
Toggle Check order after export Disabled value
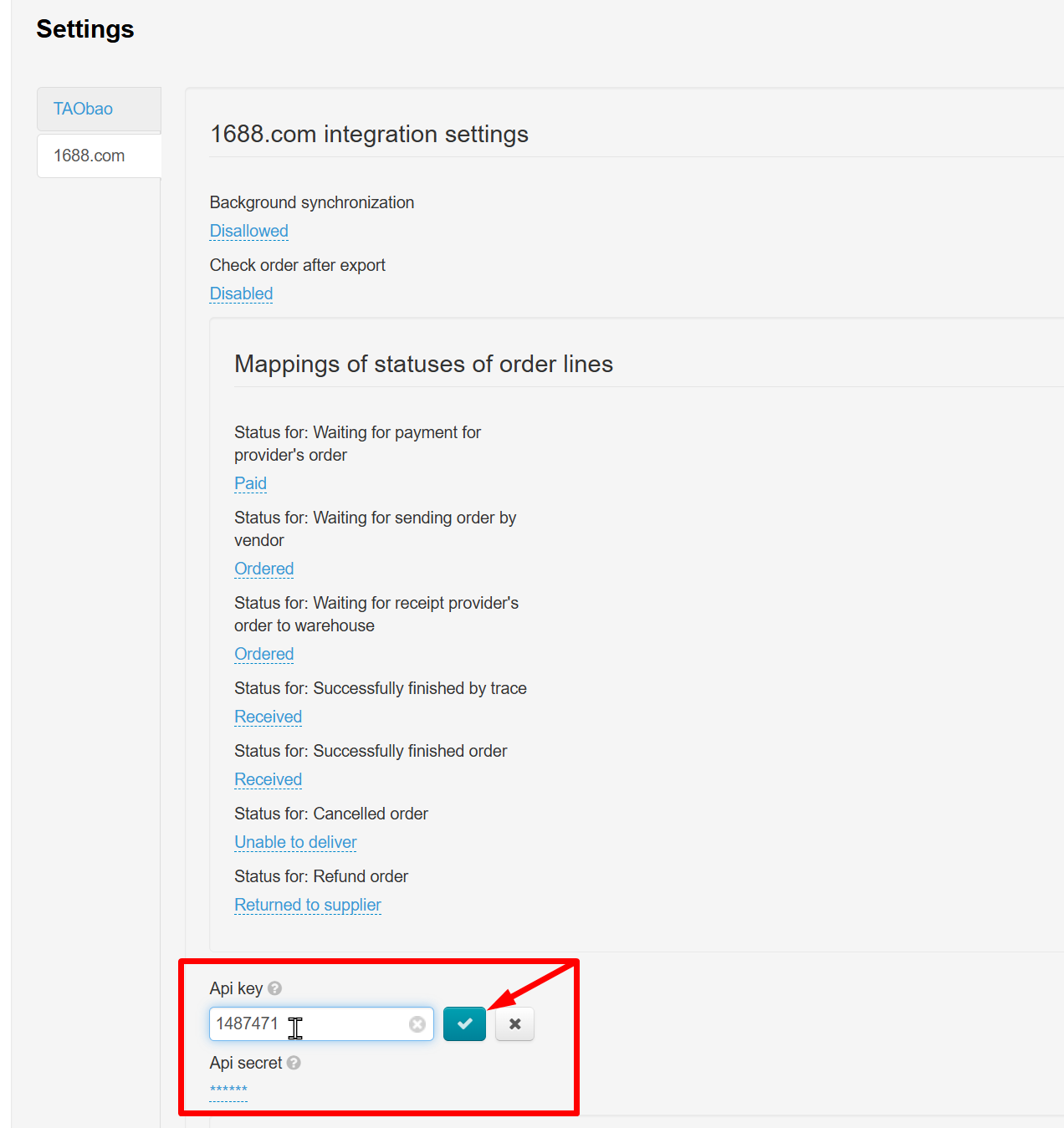coord(241,293)
